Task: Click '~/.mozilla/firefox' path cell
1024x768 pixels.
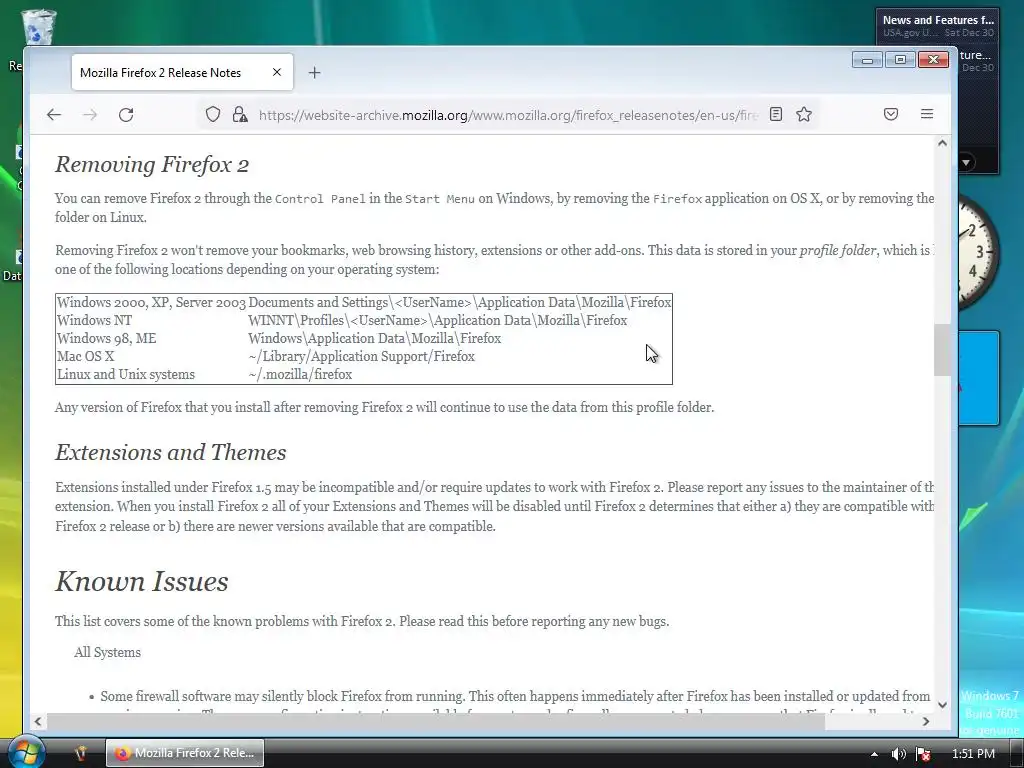Action: (x=300, y=374)
